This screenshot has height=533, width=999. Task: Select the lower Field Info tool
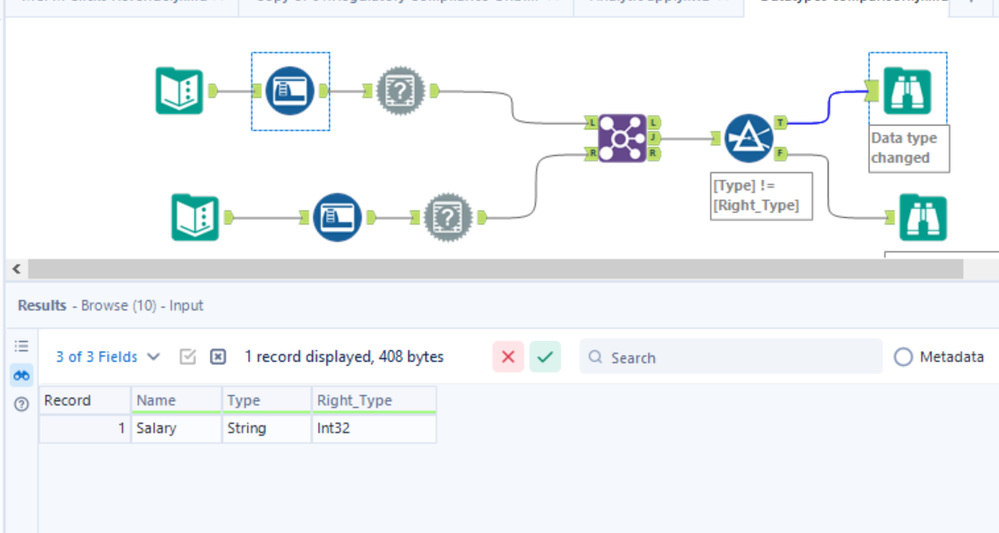point(448,218)
